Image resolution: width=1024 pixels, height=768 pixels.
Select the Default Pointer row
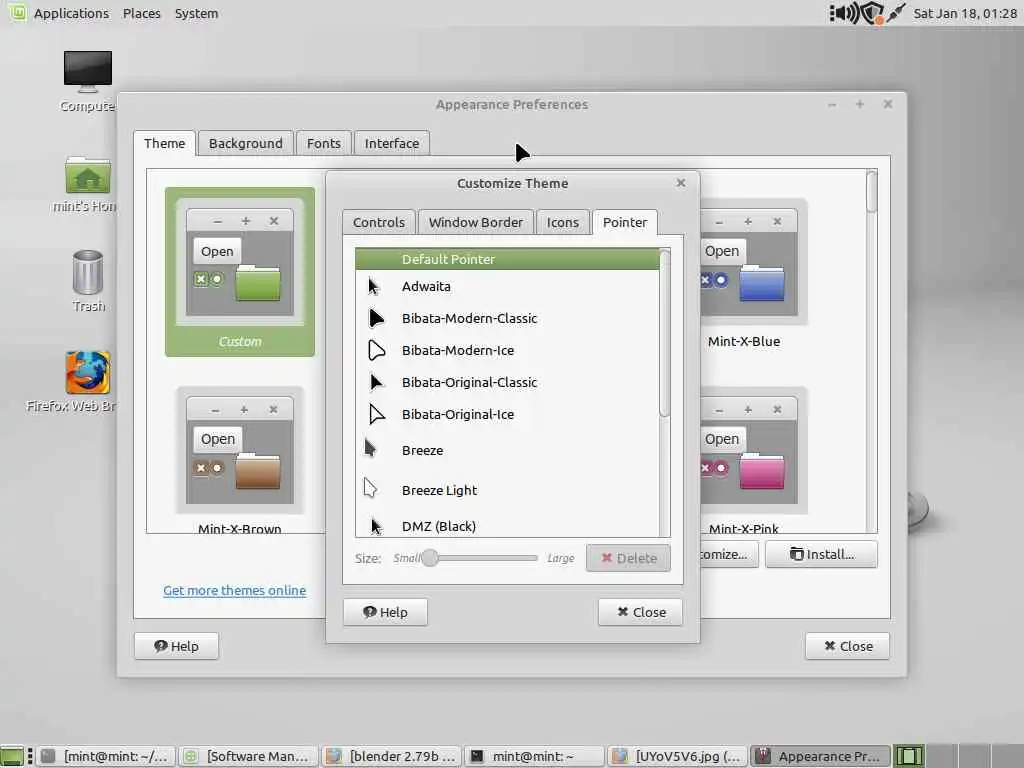coord(507,259)
